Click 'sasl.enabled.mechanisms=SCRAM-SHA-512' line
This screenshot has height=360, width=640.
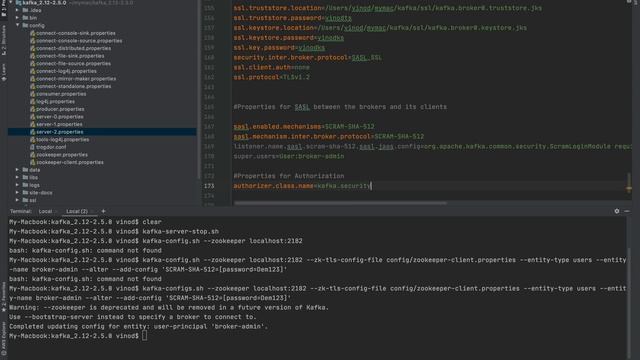point(304,127)
